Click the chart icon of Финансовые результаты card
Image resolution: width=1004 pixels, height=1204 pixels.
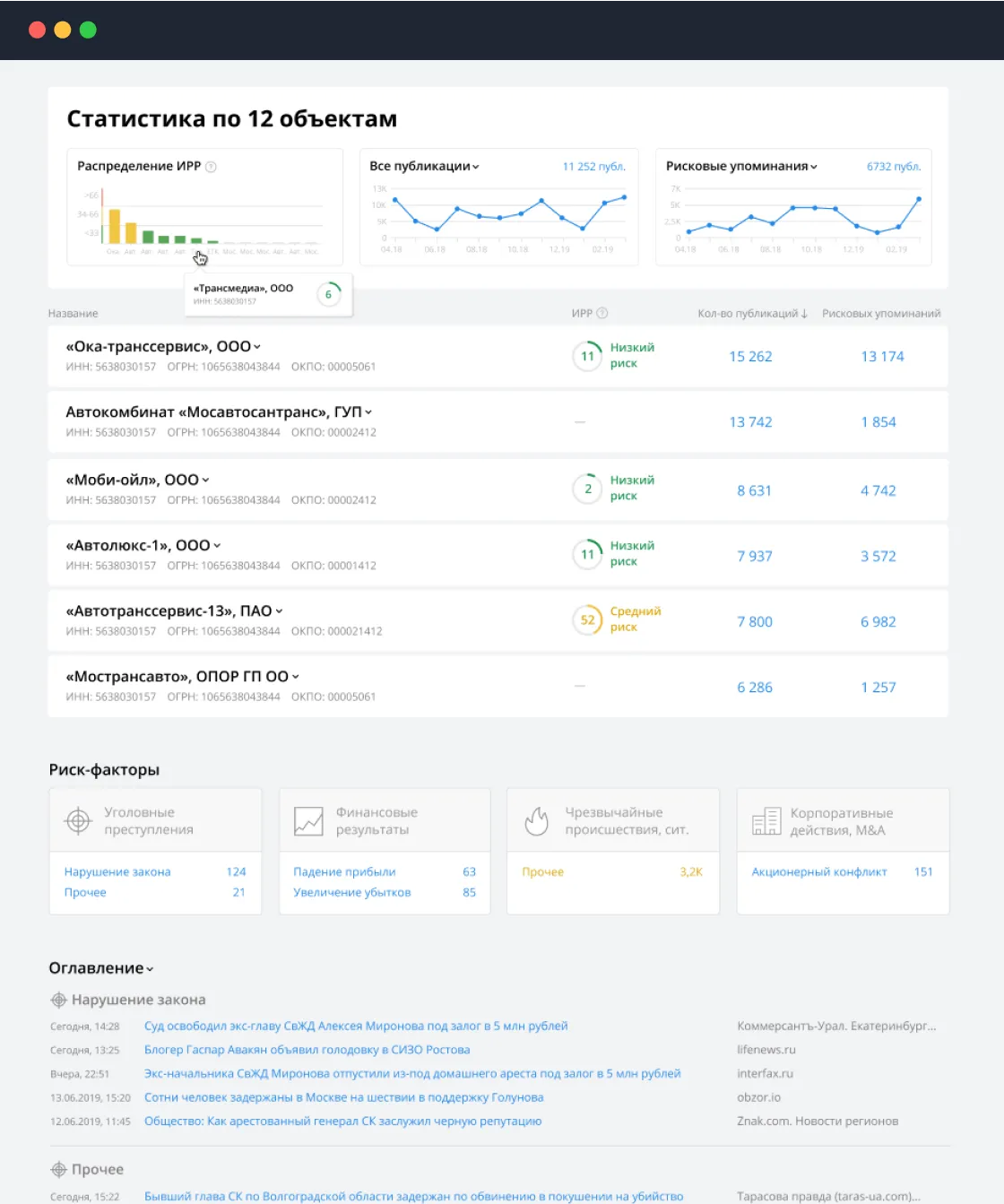click(308, 820)
